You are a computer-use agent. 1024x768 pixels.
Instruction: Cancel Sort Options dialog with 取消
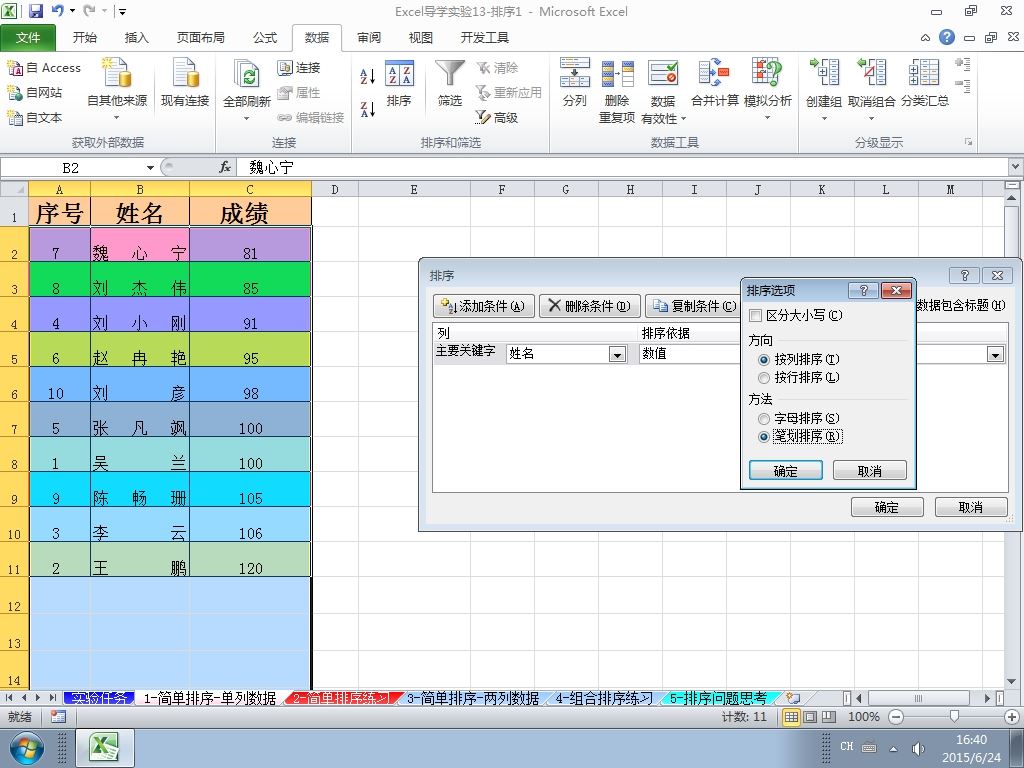point(870,471)
